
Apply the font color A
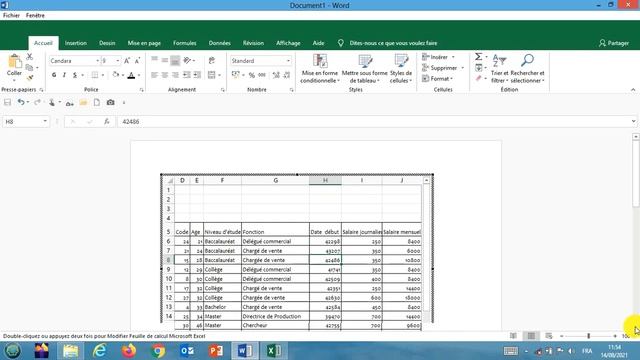click(131, 75)
